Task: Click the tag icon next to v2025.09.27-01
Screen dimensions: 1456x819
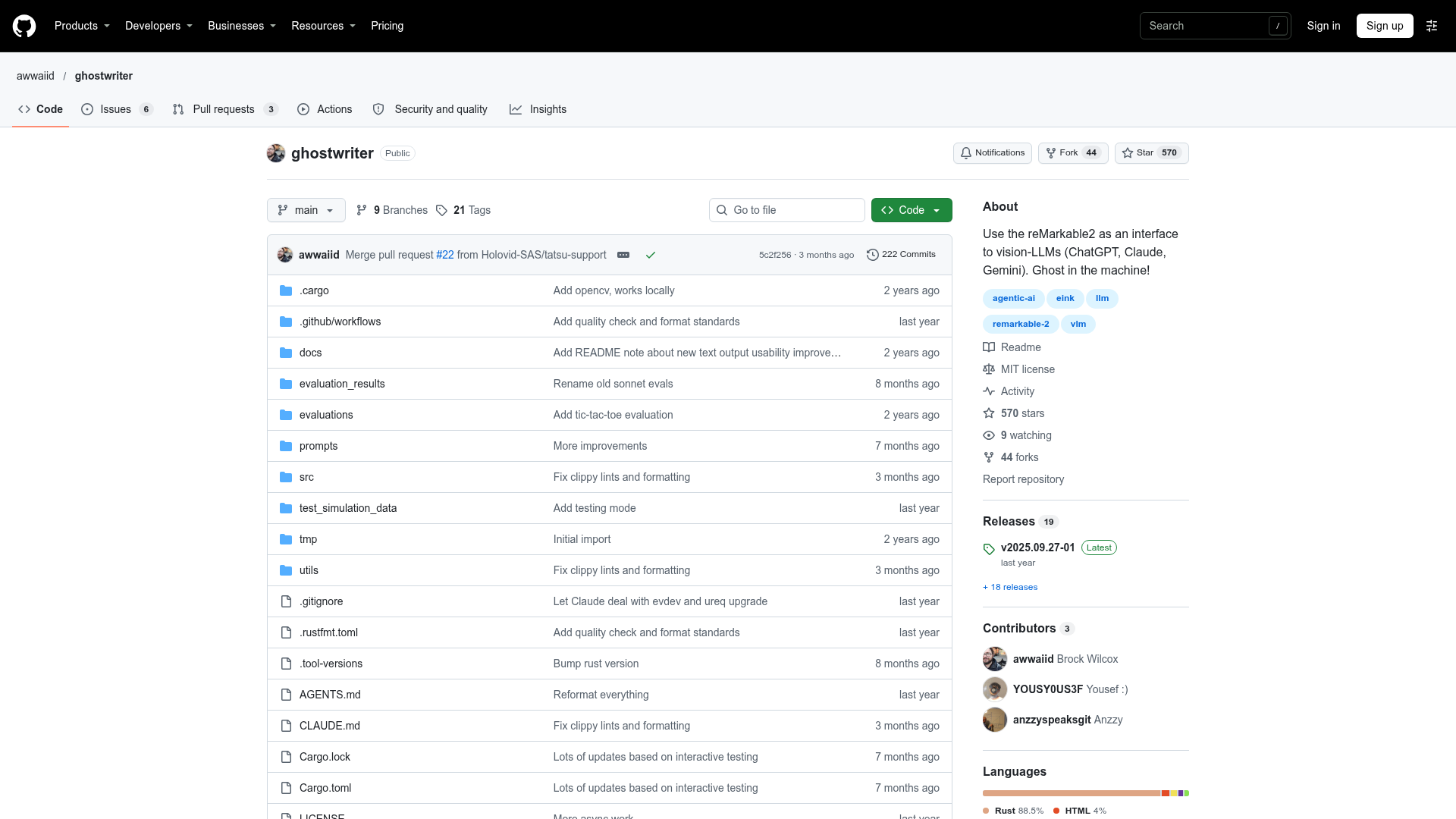Action: (989, 549)
